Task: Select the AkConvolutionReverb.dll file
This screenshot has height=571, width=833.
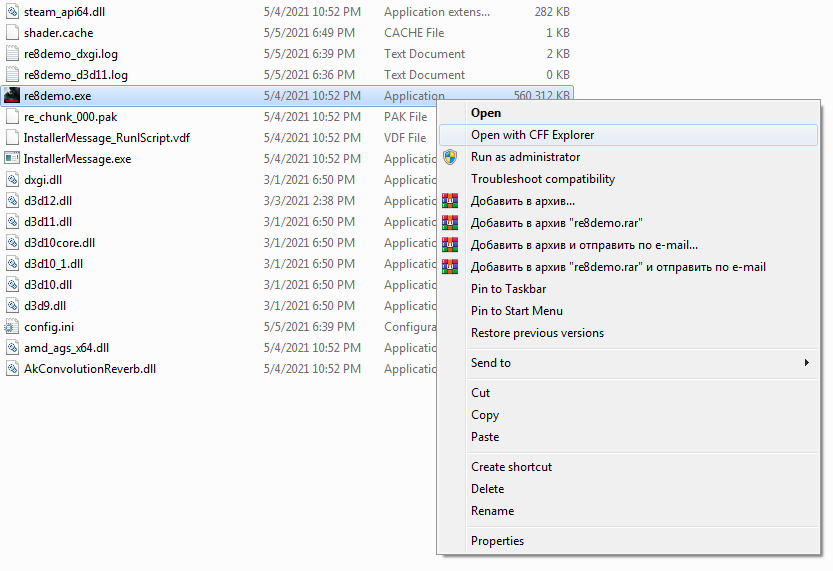Action: 89,369
